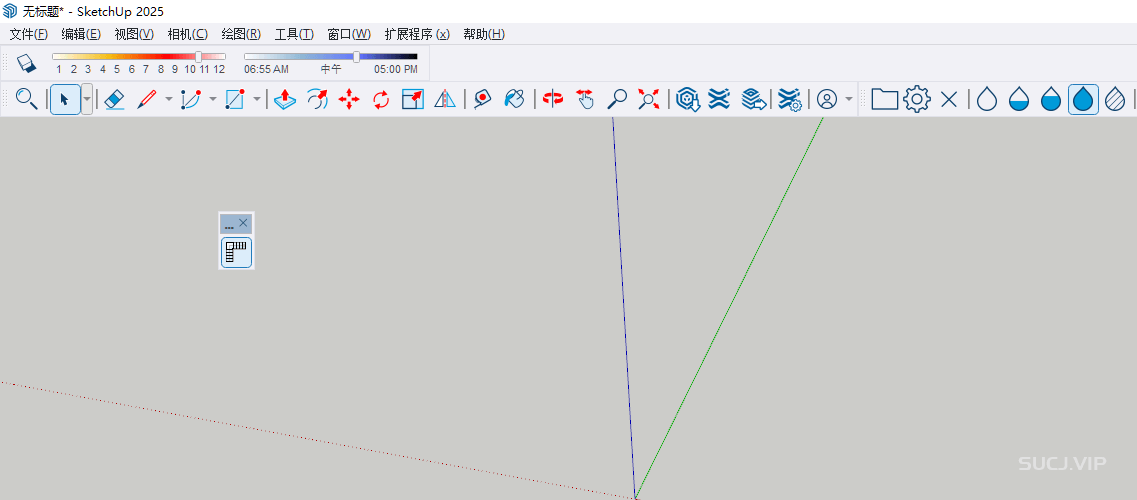Image resolution: width=1137 pixels, height=500 pixels.
Task: Activate the Push/Pull tool
Action: (285, 99)
